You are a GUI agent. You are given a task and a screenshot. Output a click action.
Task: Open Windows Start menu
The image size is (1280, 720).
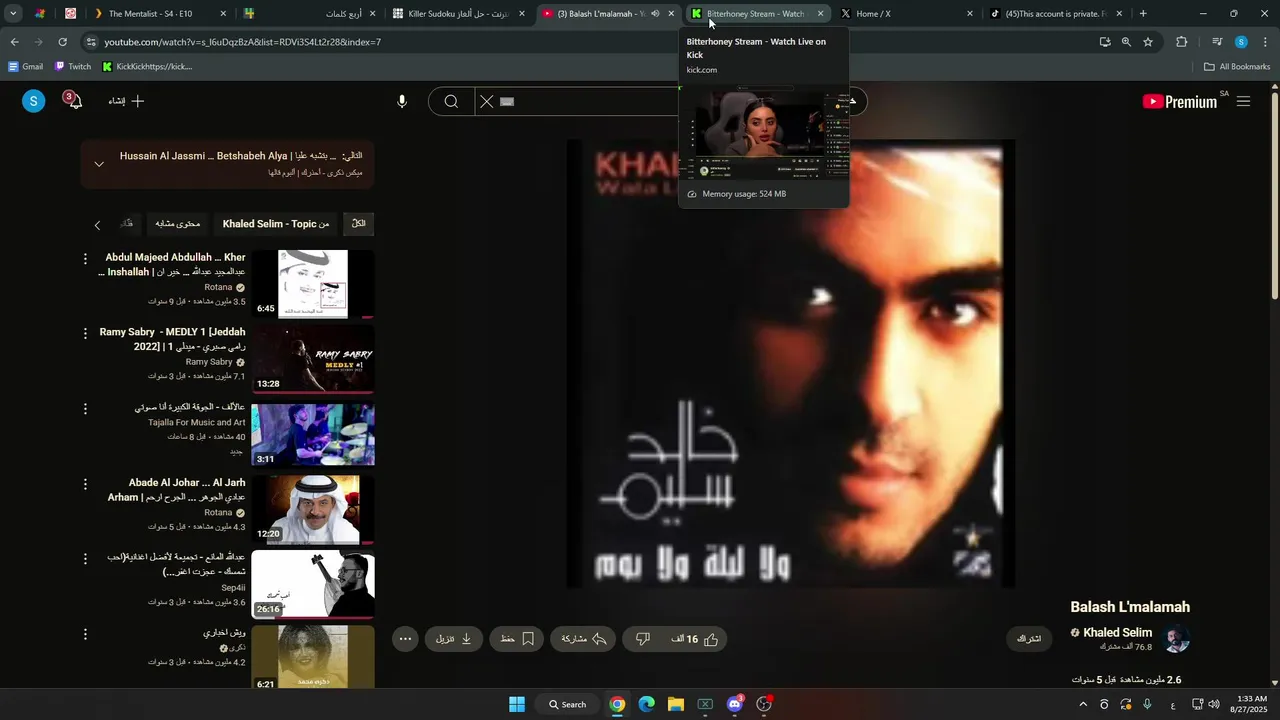tap(517, 704)
